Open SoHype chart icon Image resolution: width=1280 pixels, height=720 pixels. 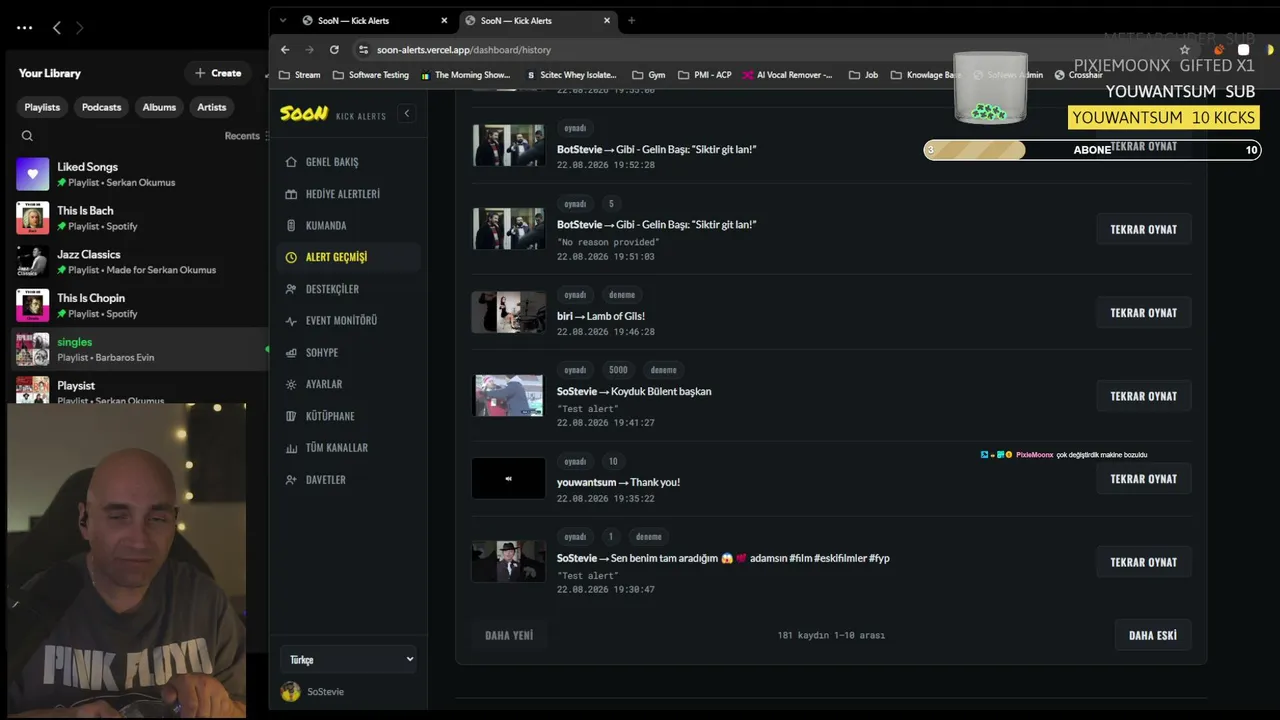coord(291,353)
